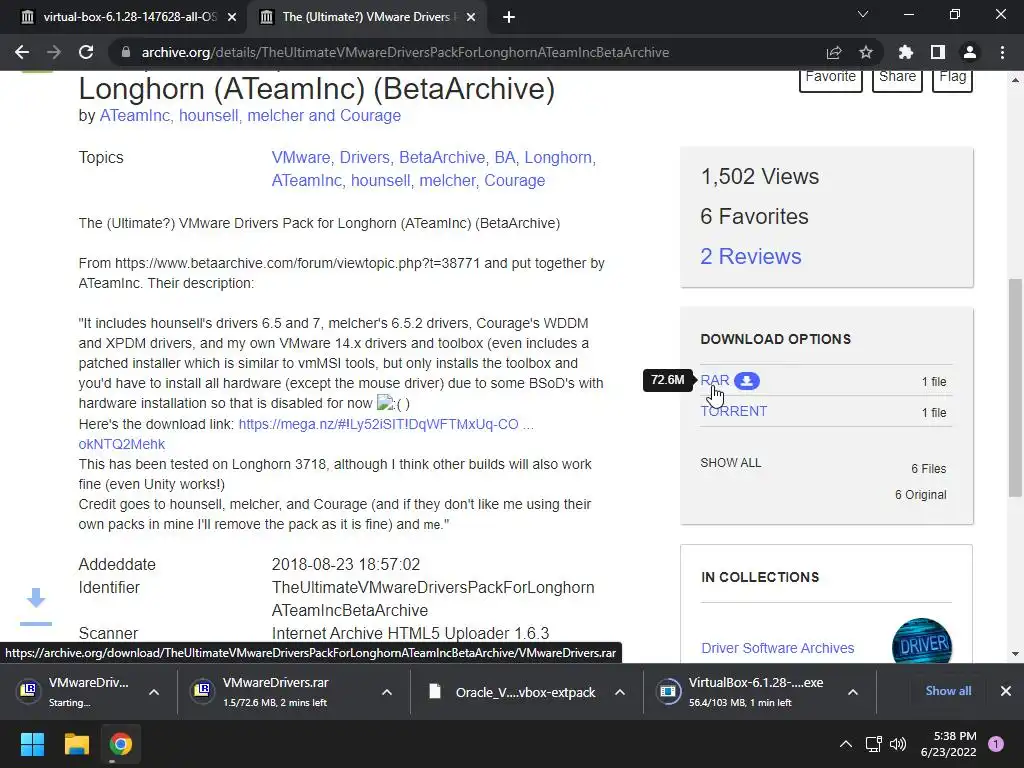Click the page vertical scrollbar thumb

1015,388
